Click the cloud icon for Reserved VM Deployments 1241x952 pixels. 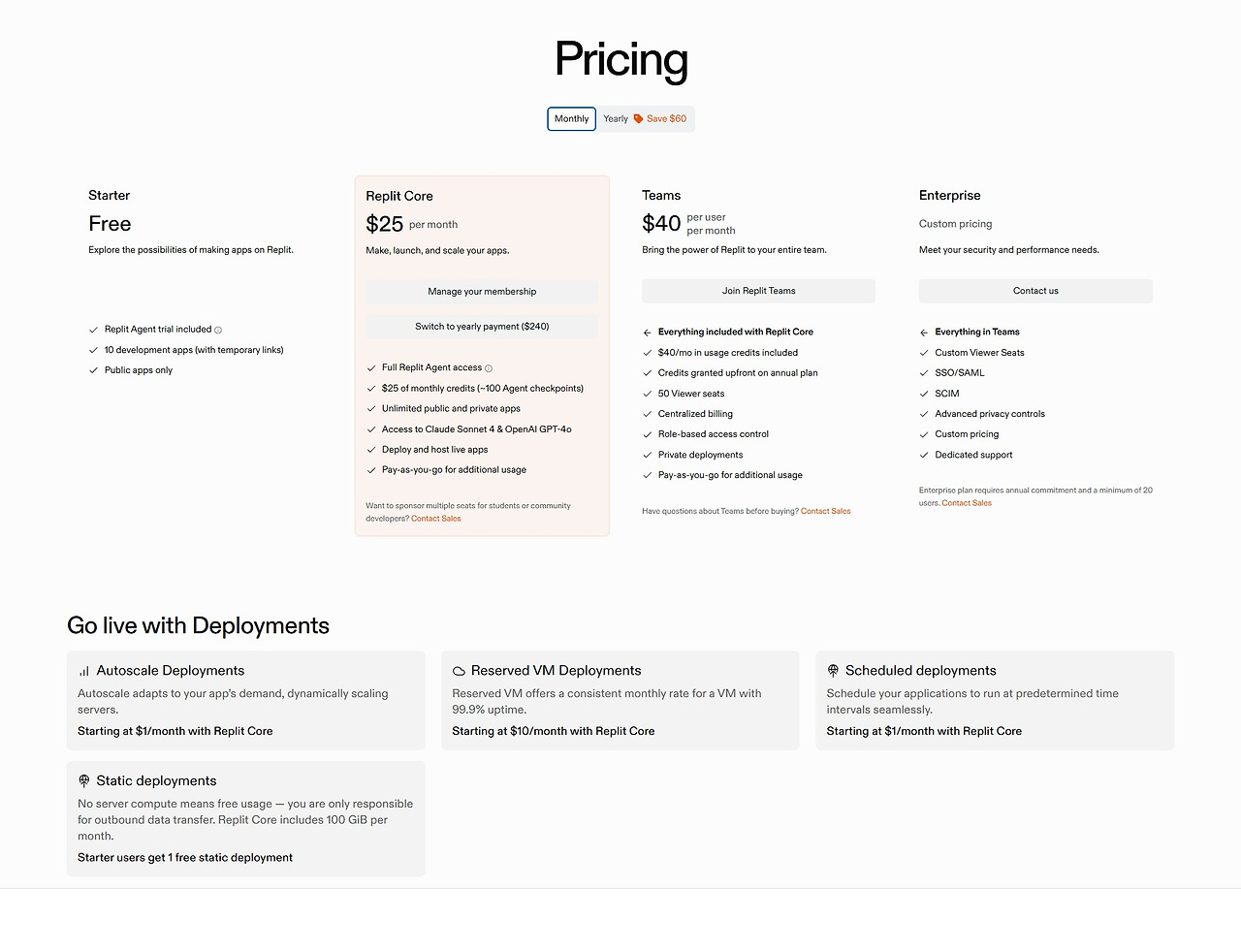pos(459,671)
